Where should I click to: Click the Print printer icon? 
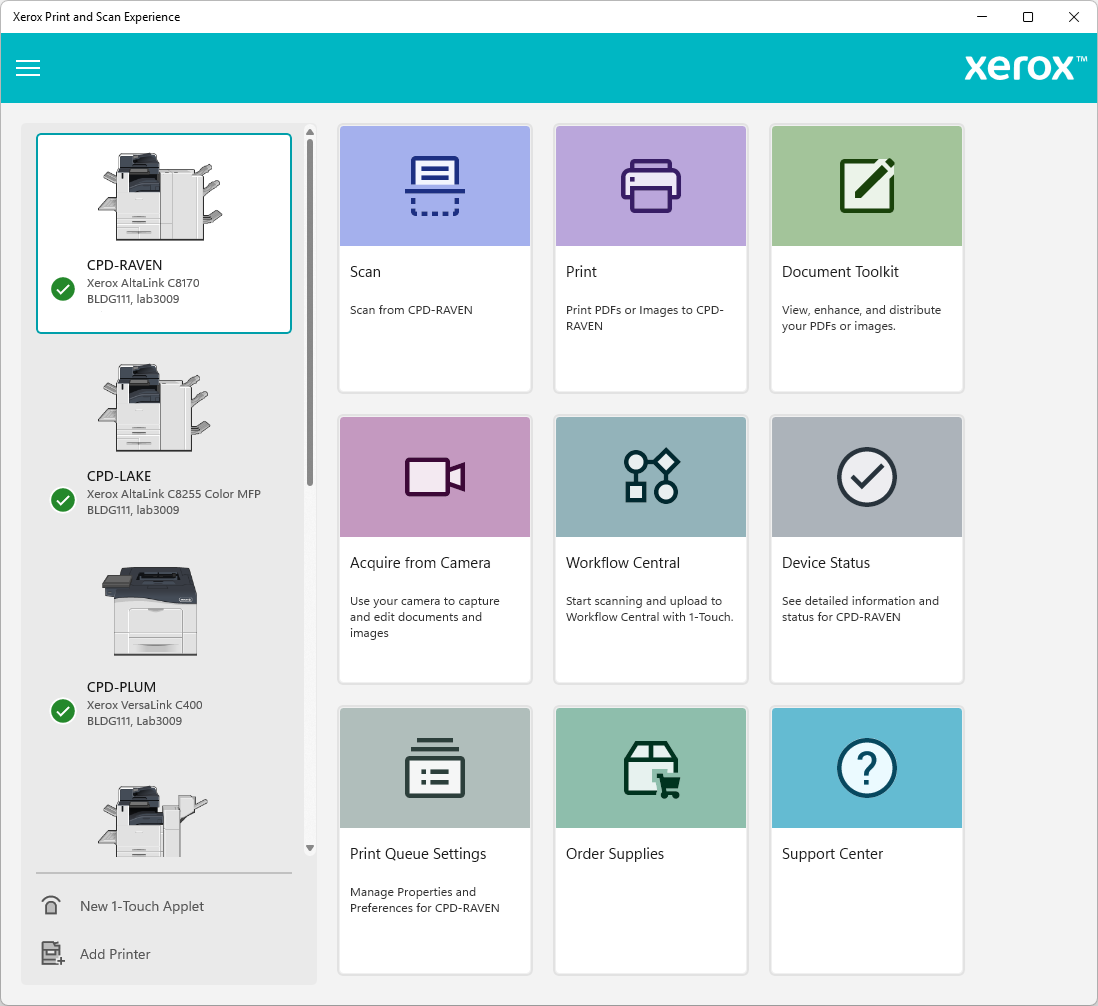tap(650, 185)
